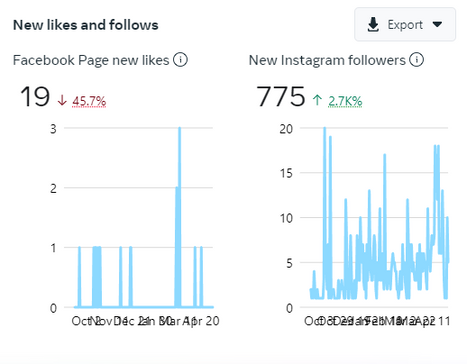Click Instagram chart's last x-axis label 11

[444, 321]
